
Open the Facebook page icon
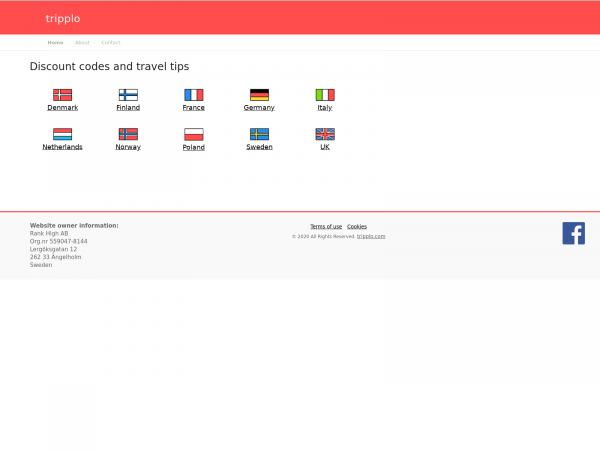pos(573,233)
